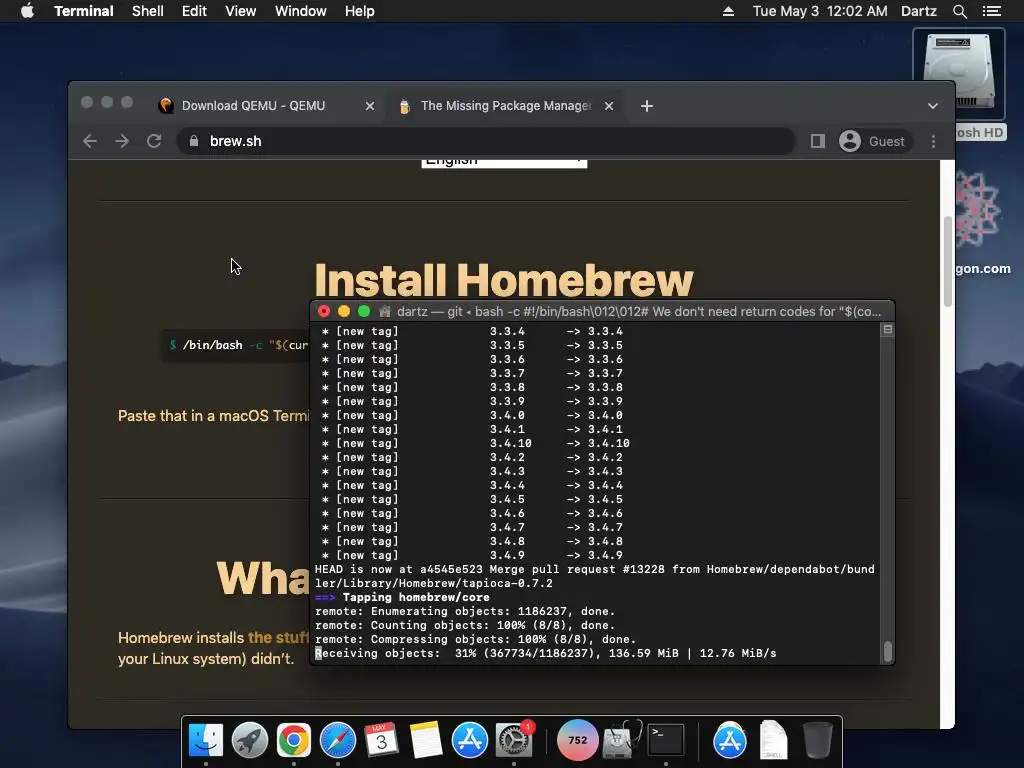Click the 3.4.10 new tag row
The width and height of the screenshot is (1024, 768).
tap(475, 443)
